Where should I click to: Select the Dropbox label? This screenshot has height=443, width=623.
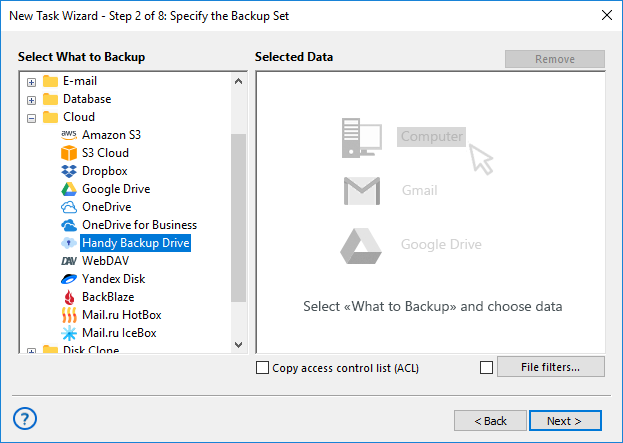(104, 171)
